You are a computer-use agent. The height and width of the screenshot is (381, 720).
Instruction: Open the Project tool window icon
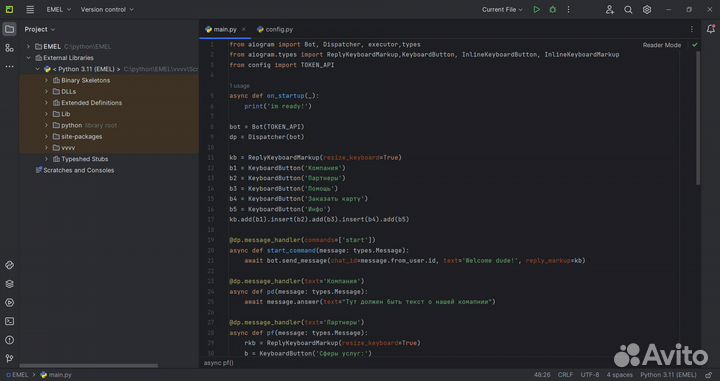(9, 29)
